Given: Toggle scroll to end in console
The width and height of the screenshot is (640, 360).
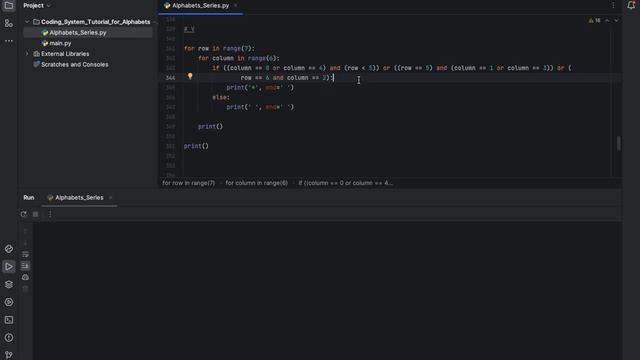Looking at the screenshot, I should tap(25, 266).
